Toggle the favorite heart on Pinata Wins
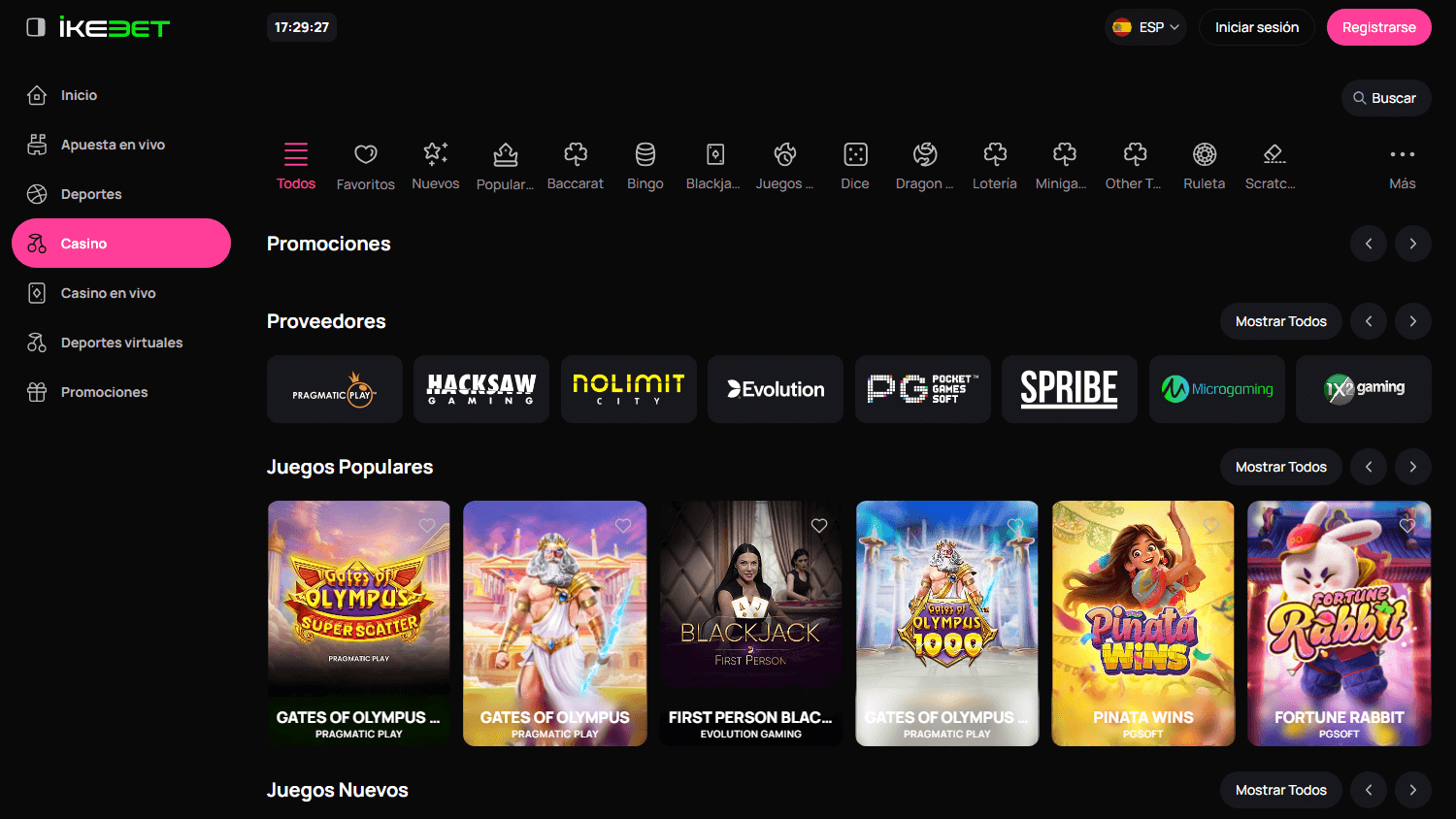Screen dimensions: 1456x819 tap(1211, 525)
